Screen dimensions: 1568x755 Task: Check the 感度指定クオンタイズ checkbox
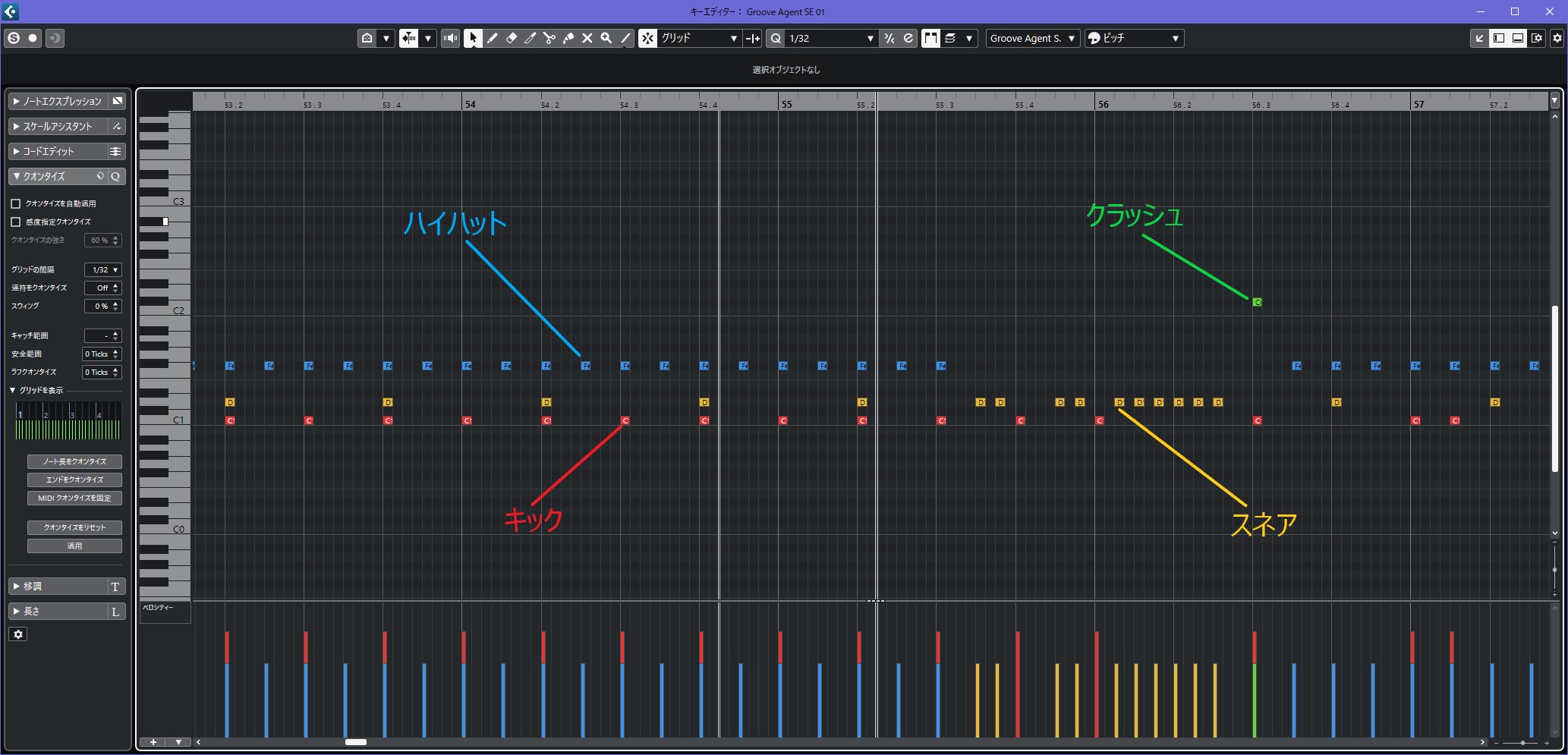16,222
